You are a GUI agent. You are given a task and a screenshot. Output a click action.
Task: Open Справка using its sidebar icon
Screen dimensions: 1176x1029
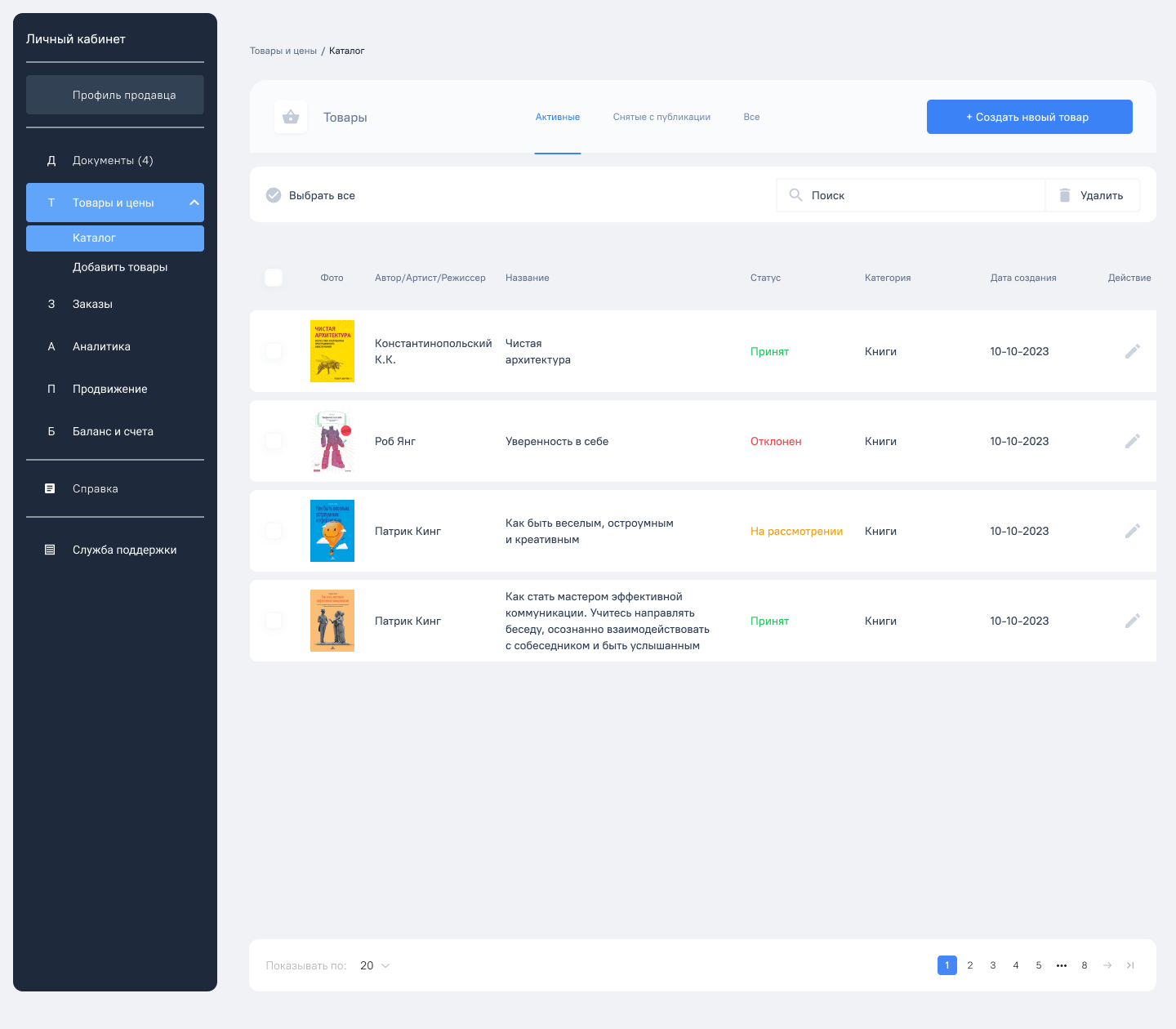pyautogui.click(x=50, y=488)
